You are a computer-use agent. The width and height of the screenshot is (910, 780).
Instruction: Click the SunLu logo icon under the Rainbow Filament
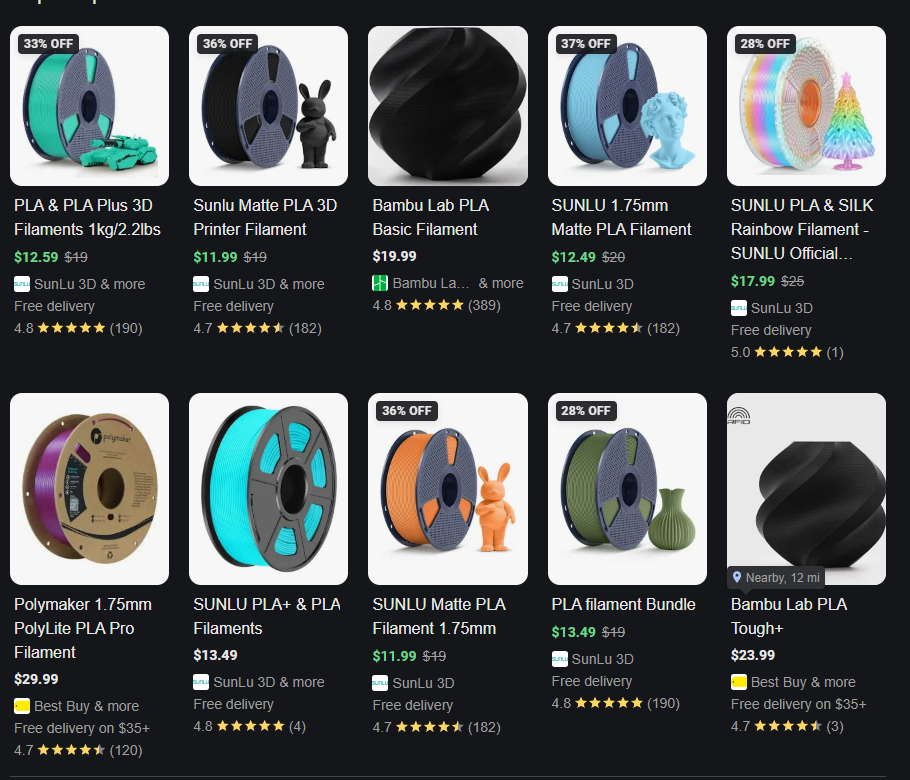pos(739,308)
